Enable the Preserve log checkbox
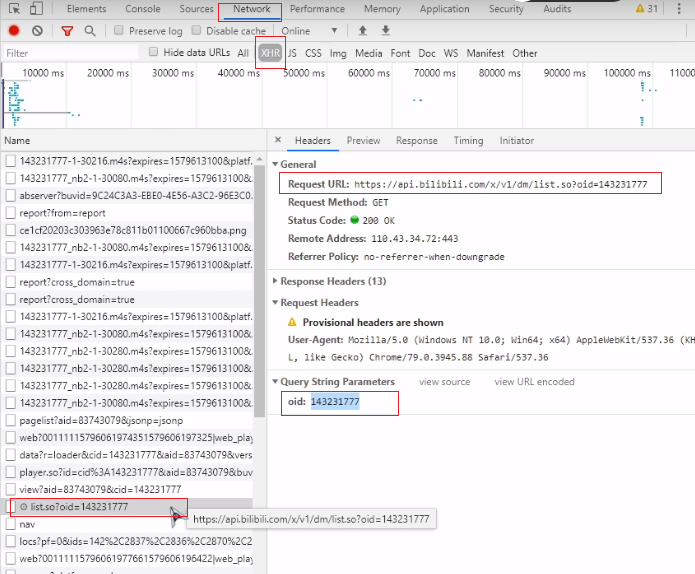 point(120,31)
